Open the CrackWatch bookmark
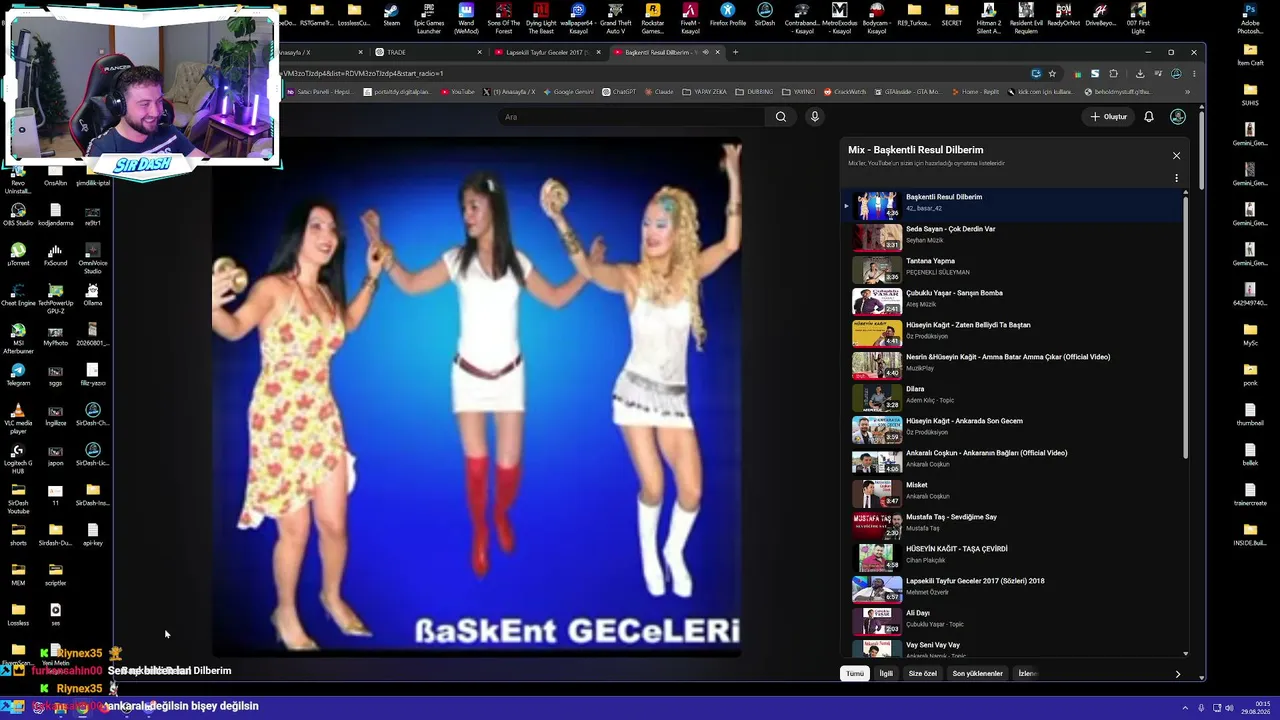Image resolution: width=1280 pixels, height=720 pixels. (x=845, y=92)
